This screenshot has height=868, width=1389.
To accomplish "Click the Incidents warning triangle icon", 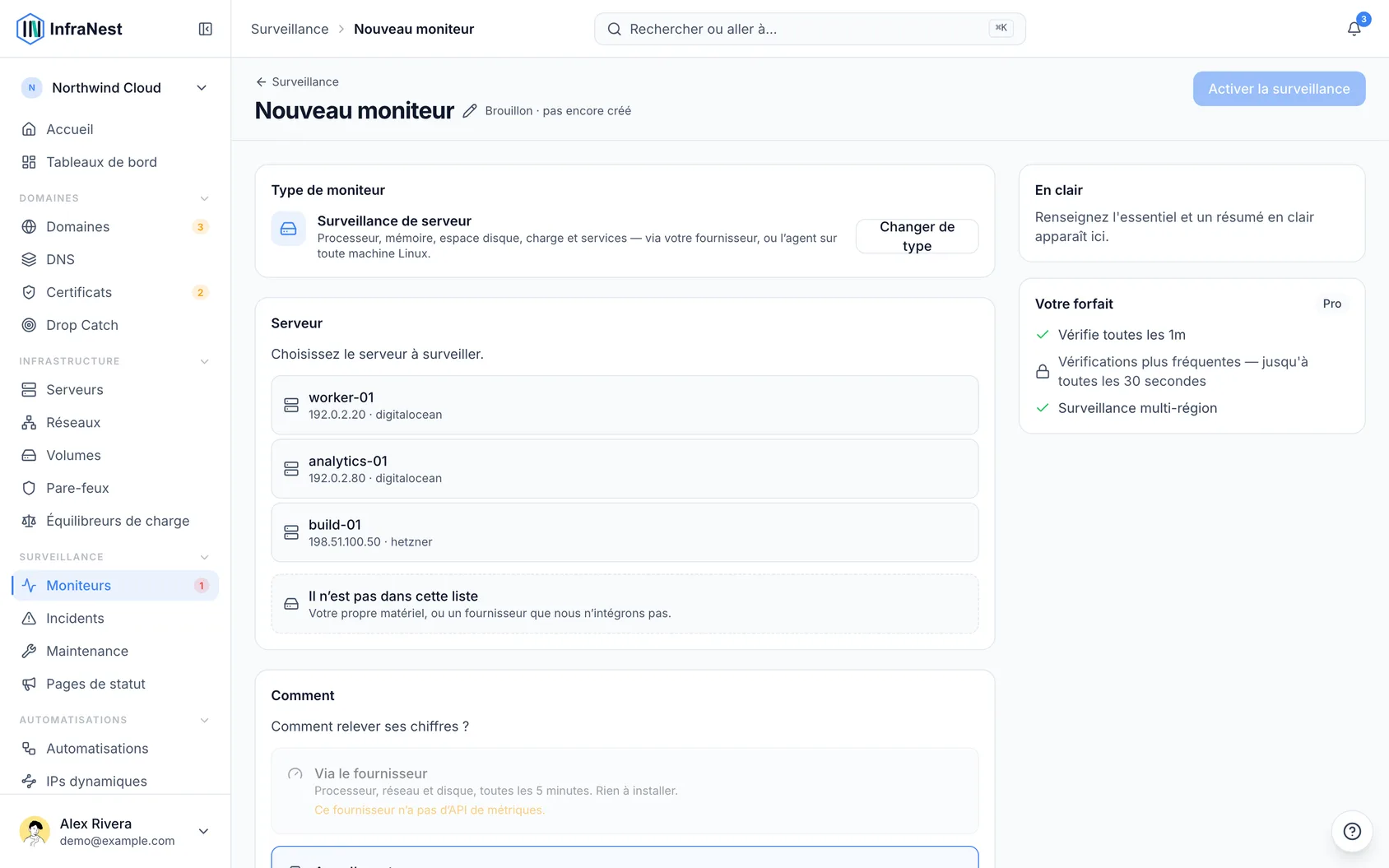I will 29,618.
